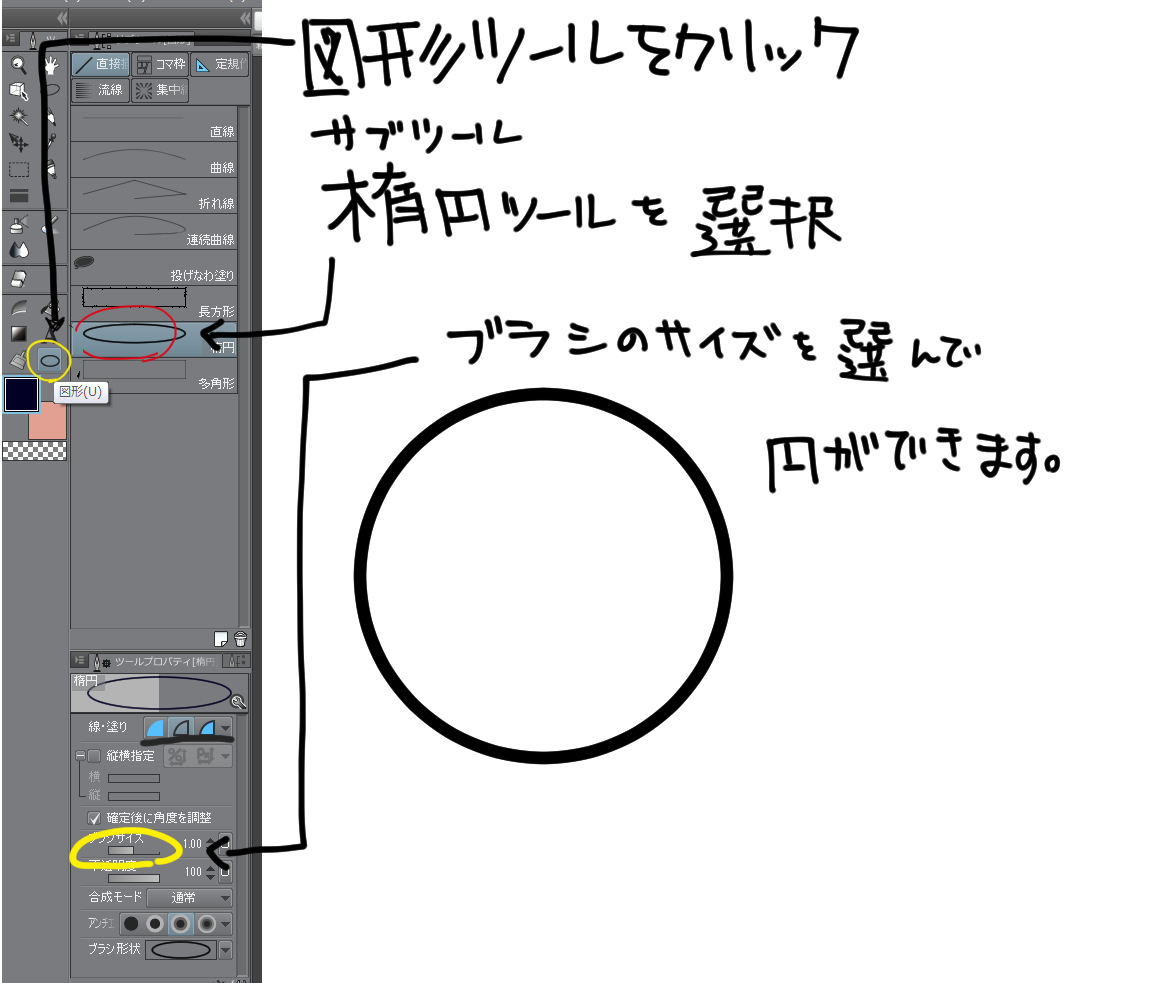Select the Eraser tool icon
1154x983 pixels.
click(18, 278)
